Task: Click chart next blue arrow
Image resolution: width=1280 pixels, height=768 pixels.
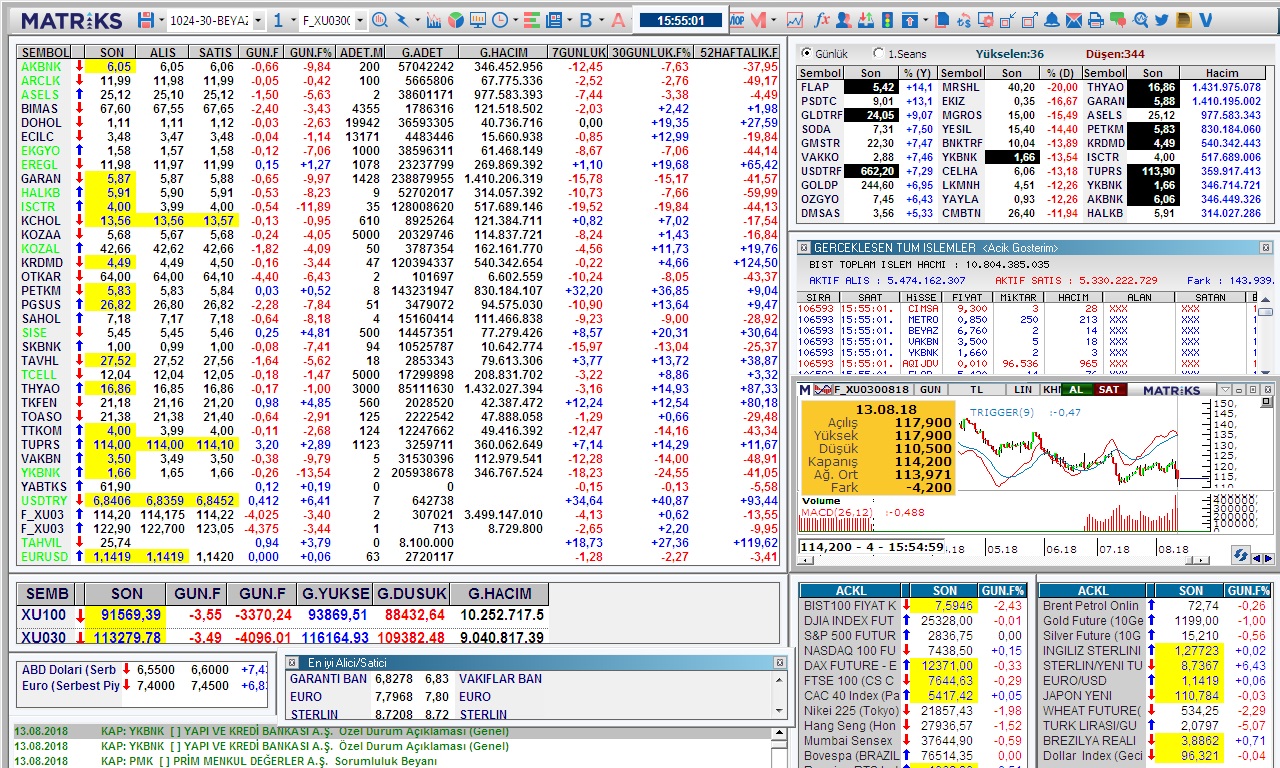Action: pyautogui.click(x=1270, y=559)
